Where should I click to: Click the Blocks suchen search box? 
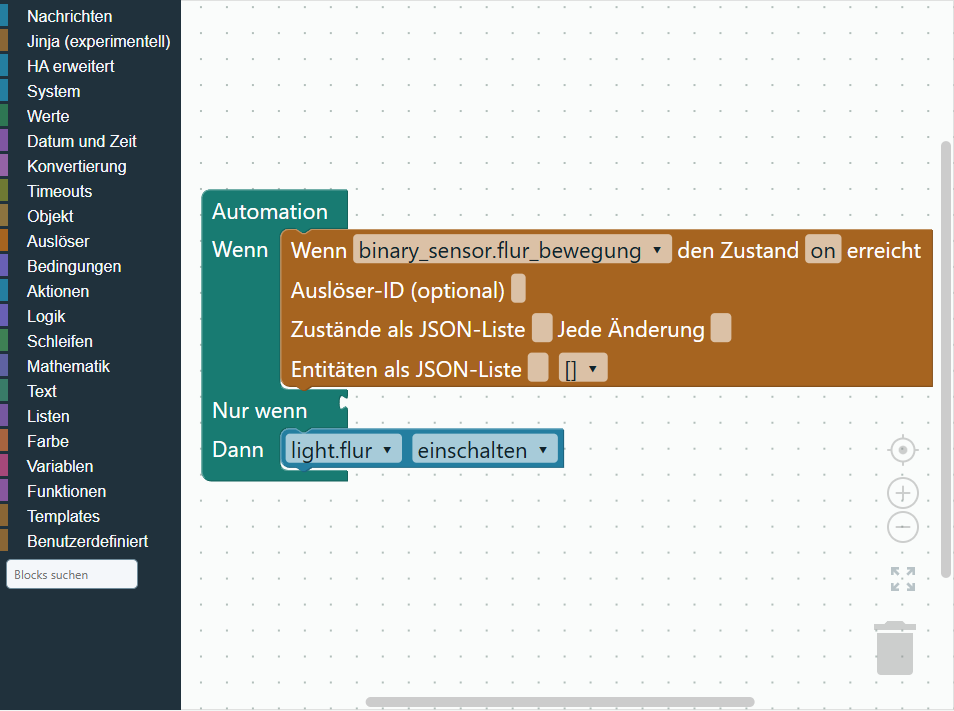[x=72, y=574]
